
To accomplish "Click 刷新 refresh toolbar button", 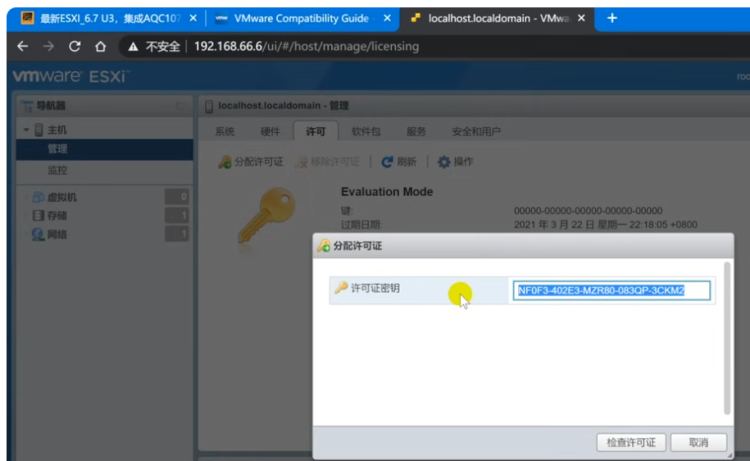I will [399, 162].
